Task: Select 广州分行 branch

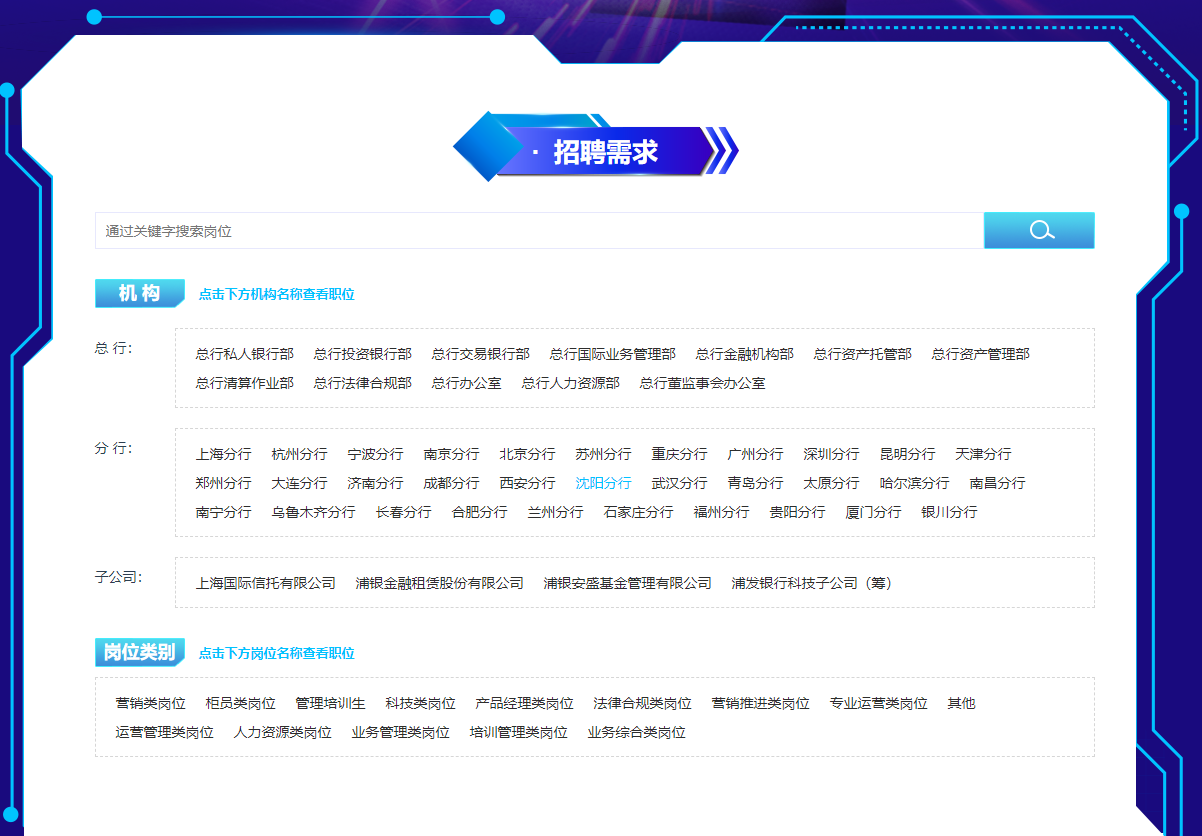Action: 756,454
